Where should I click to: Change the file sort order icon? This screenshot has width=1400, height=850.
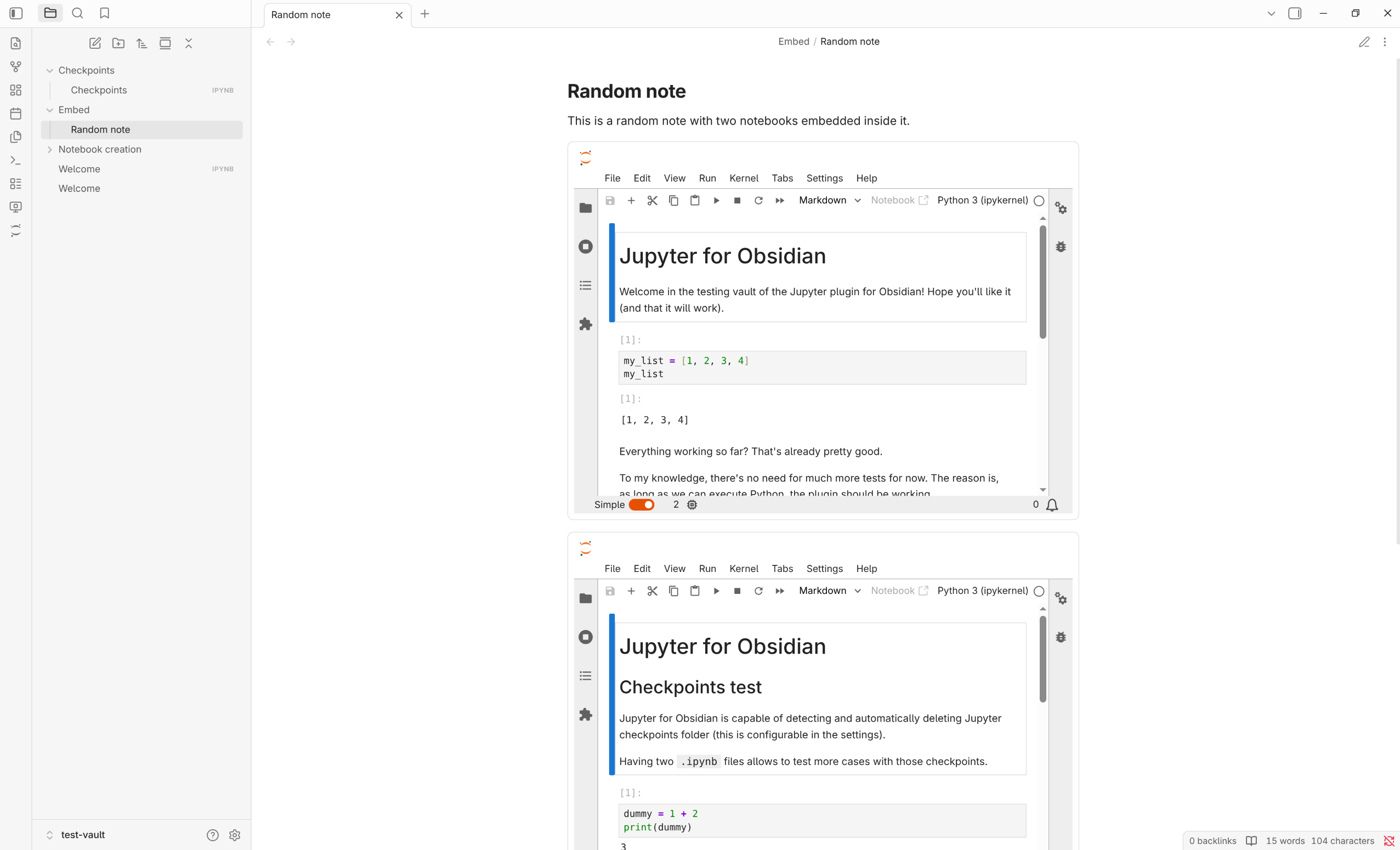point(141,43)
